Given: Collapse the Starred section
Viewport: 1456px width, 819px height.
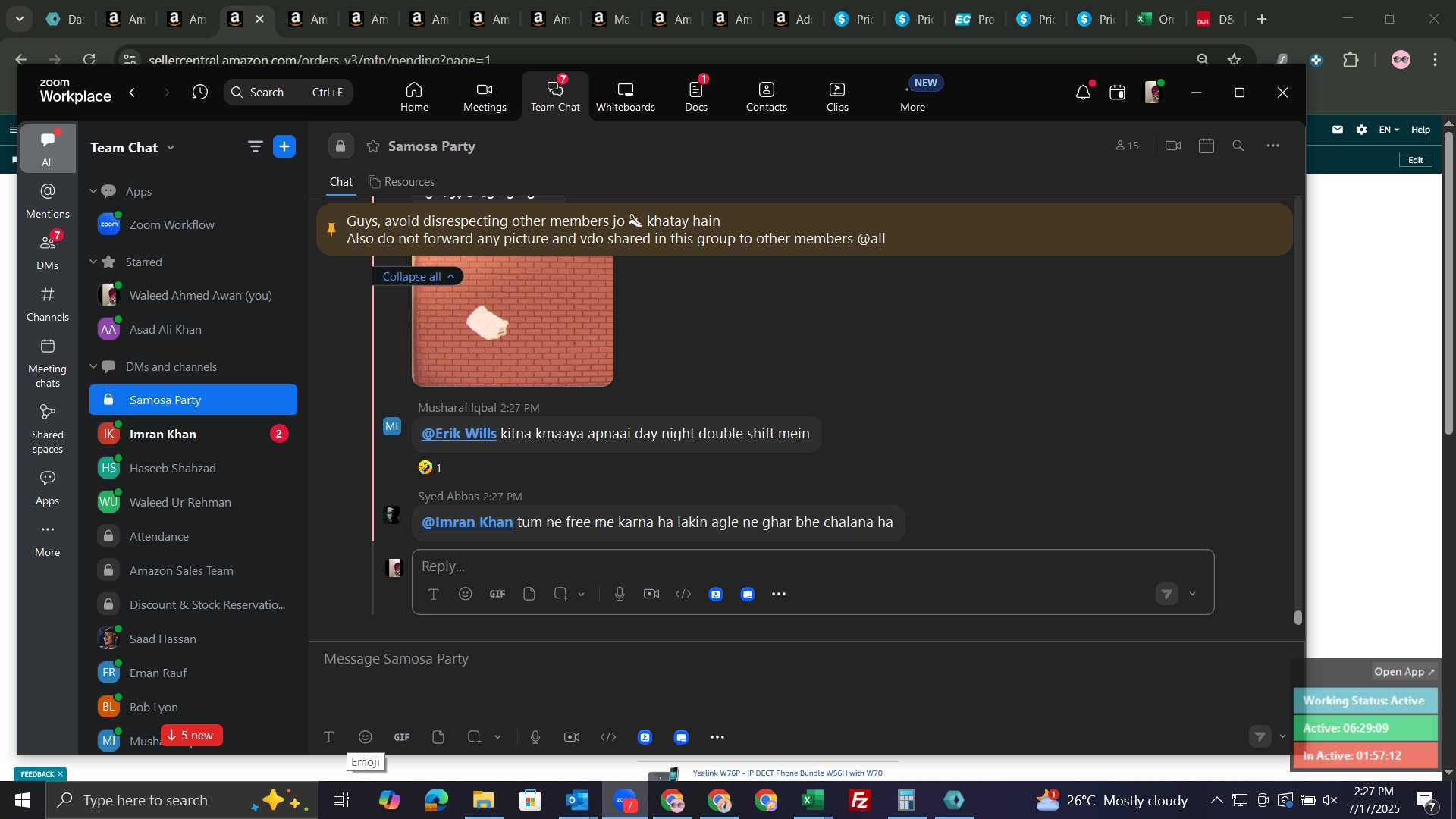Looking at the screenshot, I should click(93, 262).
